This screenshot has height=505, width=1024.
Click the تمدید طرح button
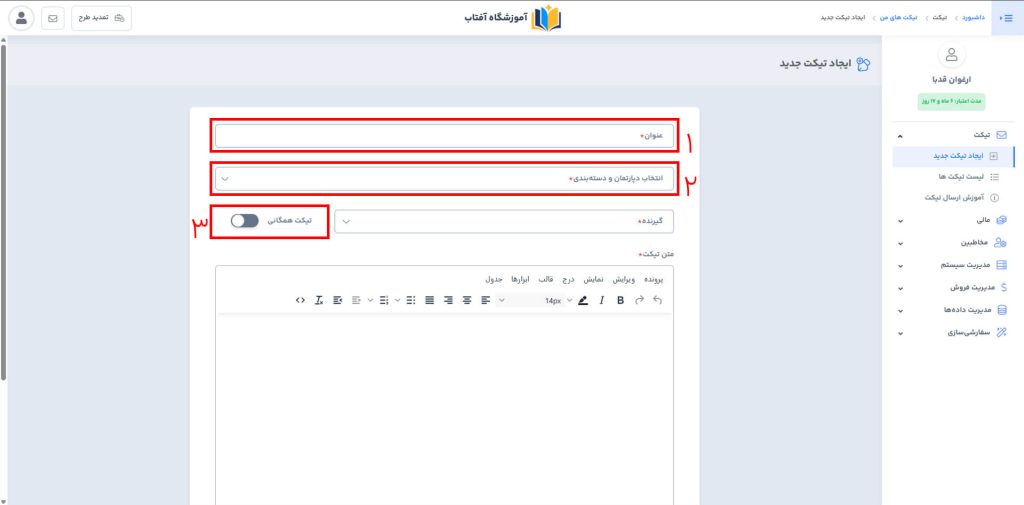pos(101,18)
